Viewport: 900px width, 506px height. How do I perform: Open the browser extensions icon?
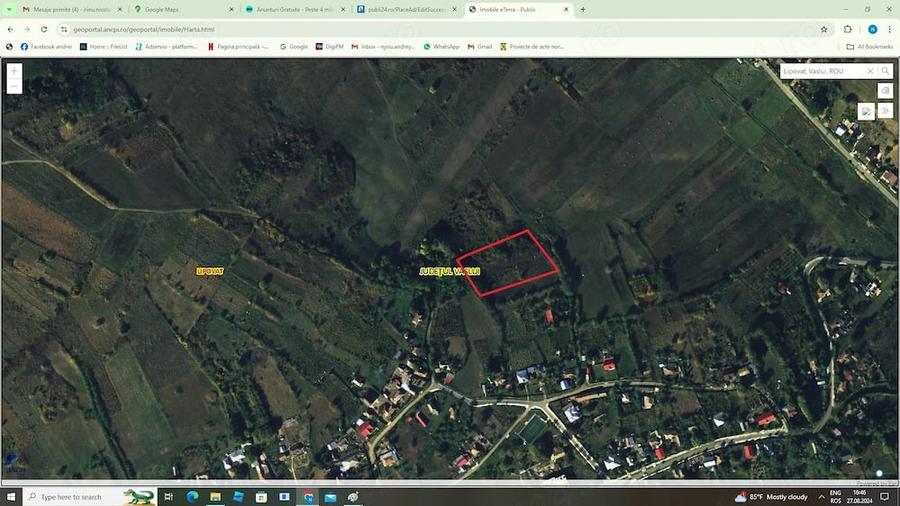coord(848,29)
